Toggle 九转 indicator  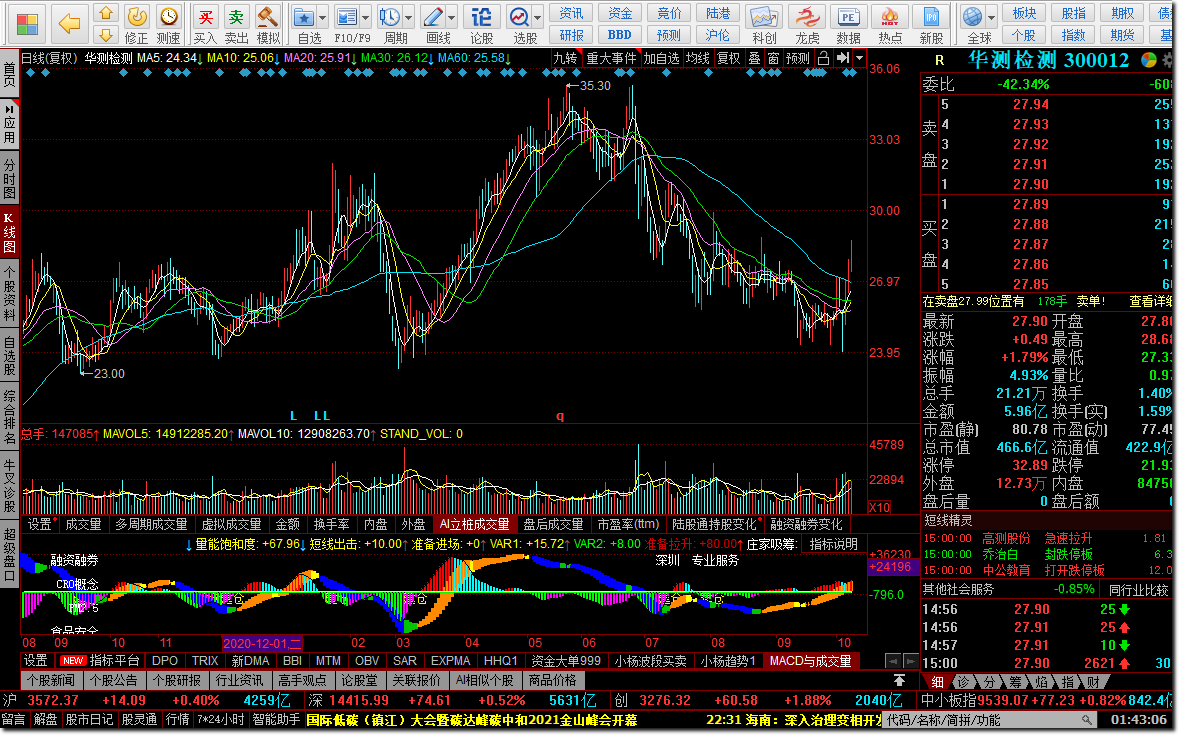[565, 58]
